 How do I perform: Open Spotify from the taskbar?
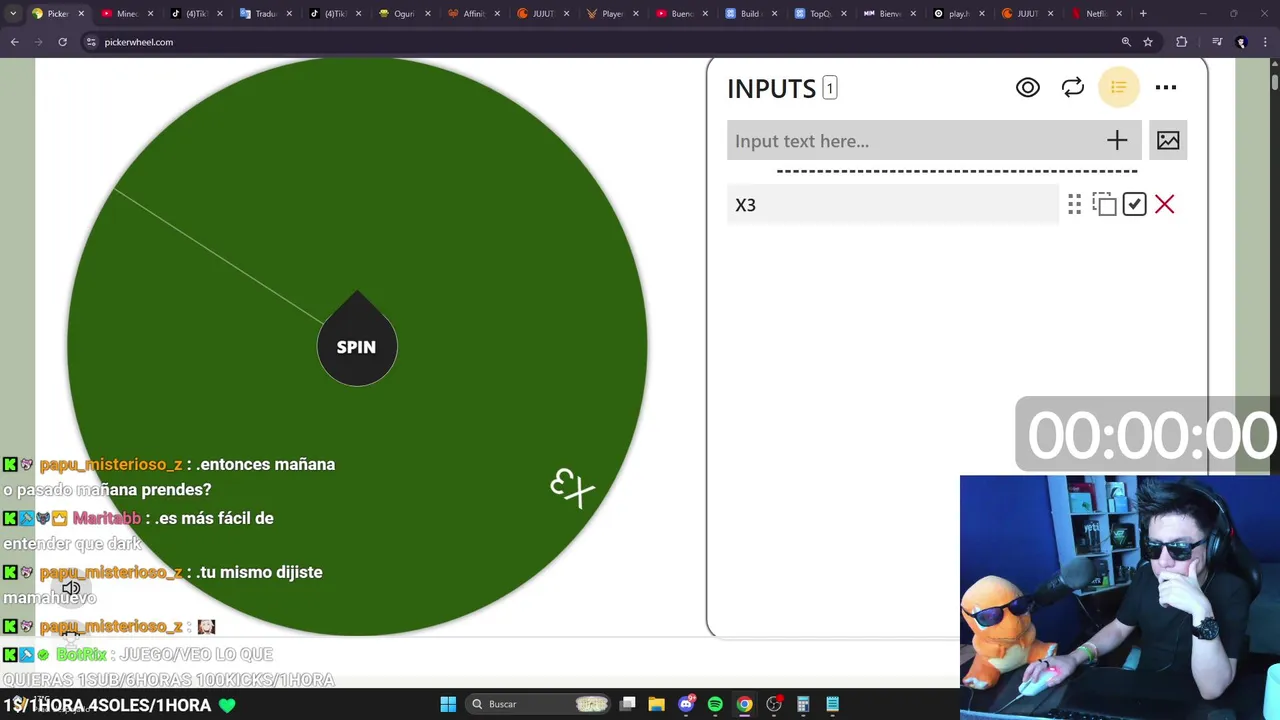coord(715,704)
